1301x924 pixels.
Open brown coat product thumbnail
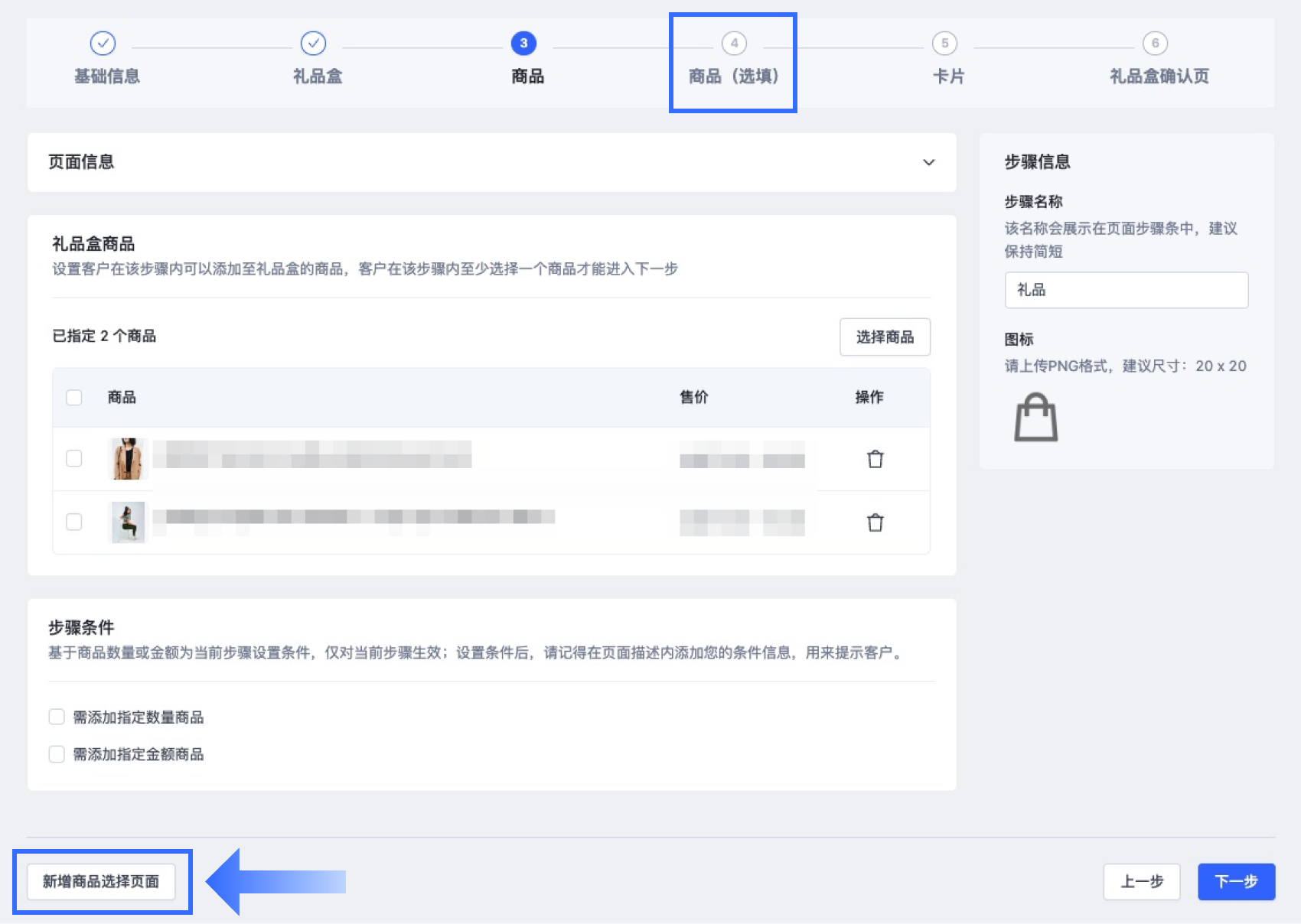point(128,458)
